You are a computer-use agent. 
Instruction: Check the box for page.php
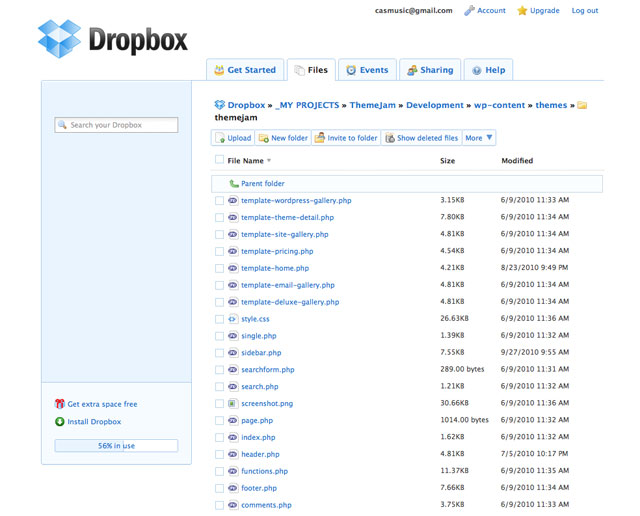pos(220,420)
